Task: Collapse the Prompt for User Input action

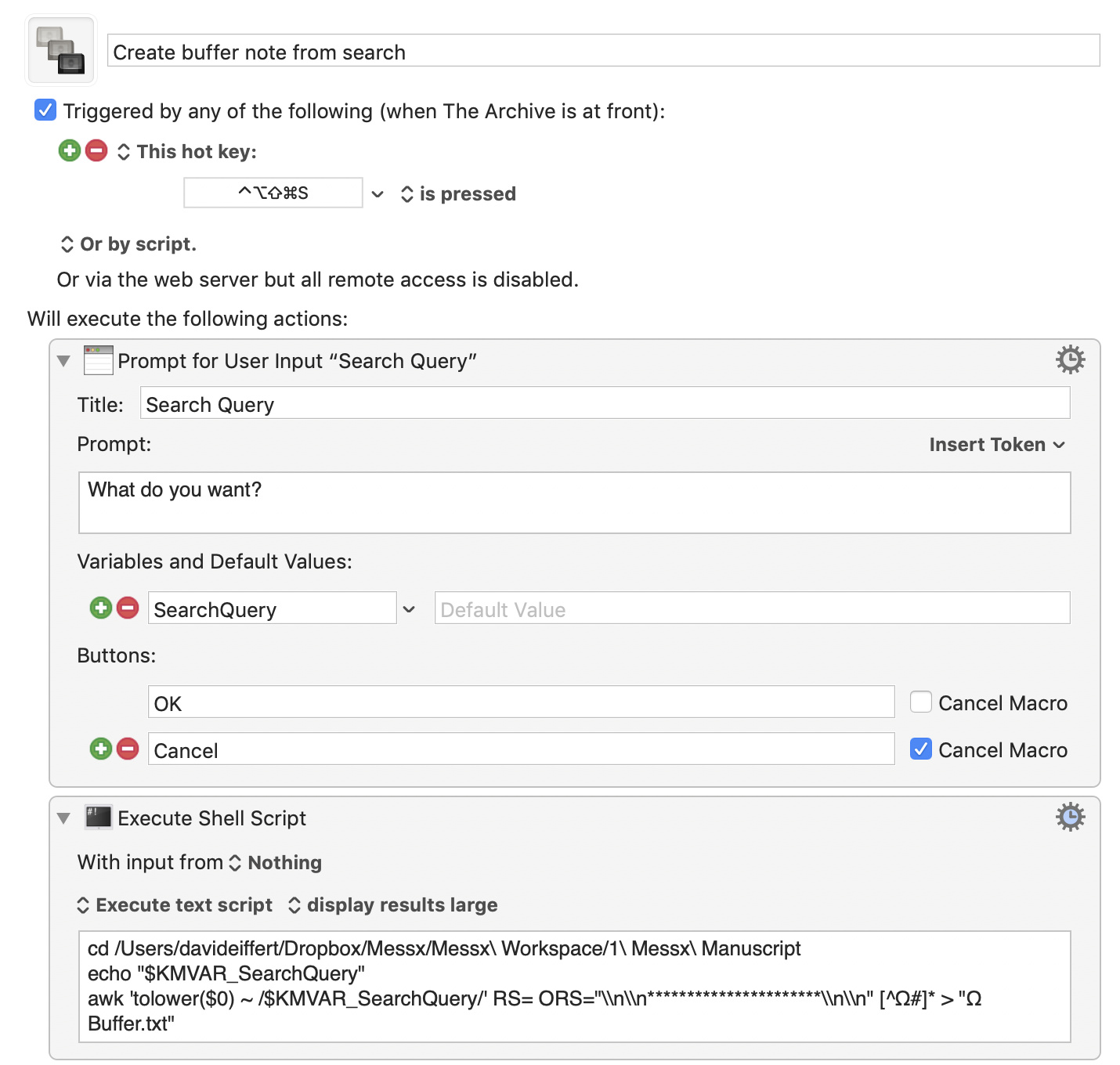Action: pos(64,361)
